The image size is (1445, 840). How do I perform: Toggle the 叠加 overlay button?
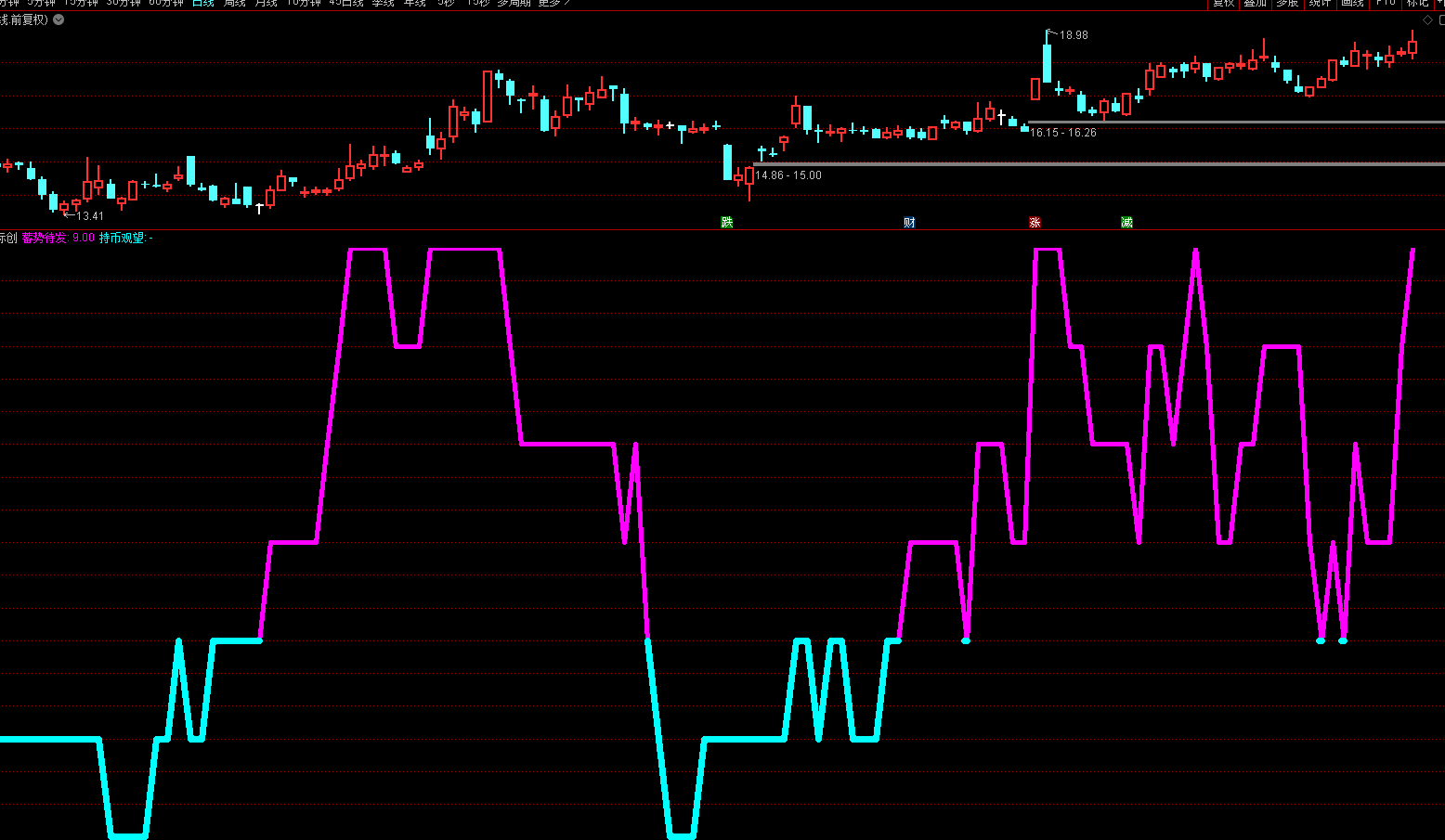tap(1256, 3)
